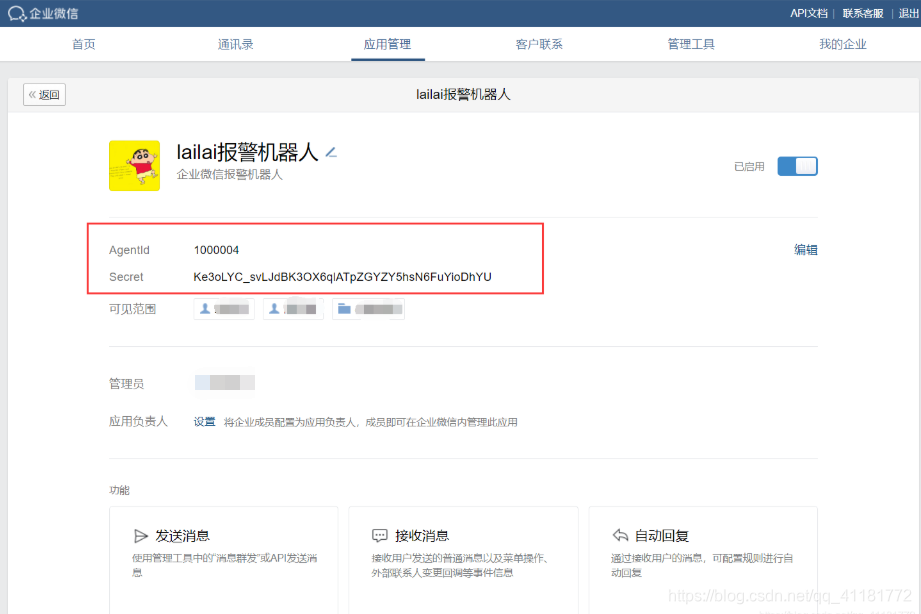Open 联系客服 link in header
Screen dimensions: 921x614
tap(863, 14)
